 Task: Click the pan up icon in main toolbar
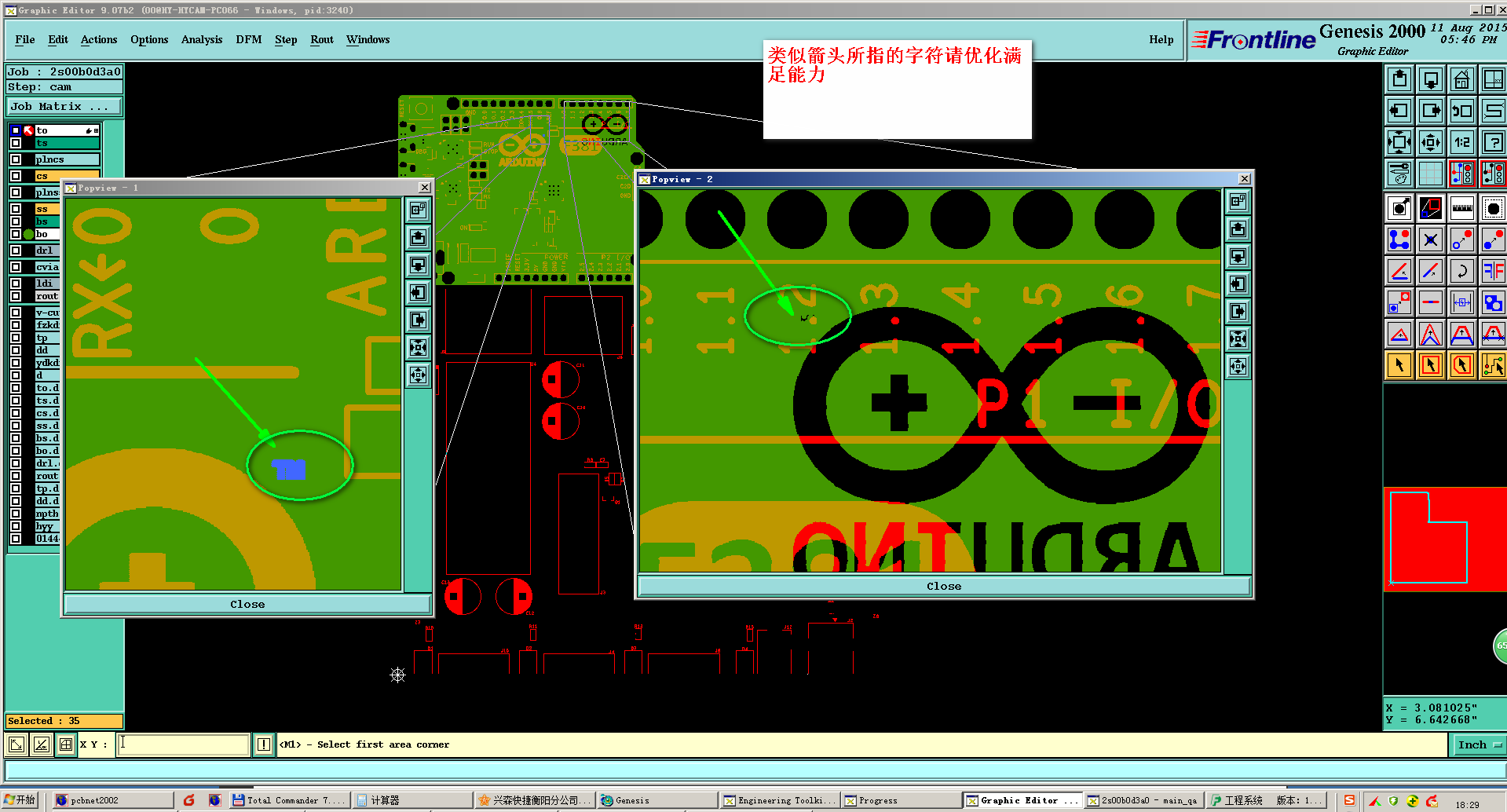(x=1399, y=79)
